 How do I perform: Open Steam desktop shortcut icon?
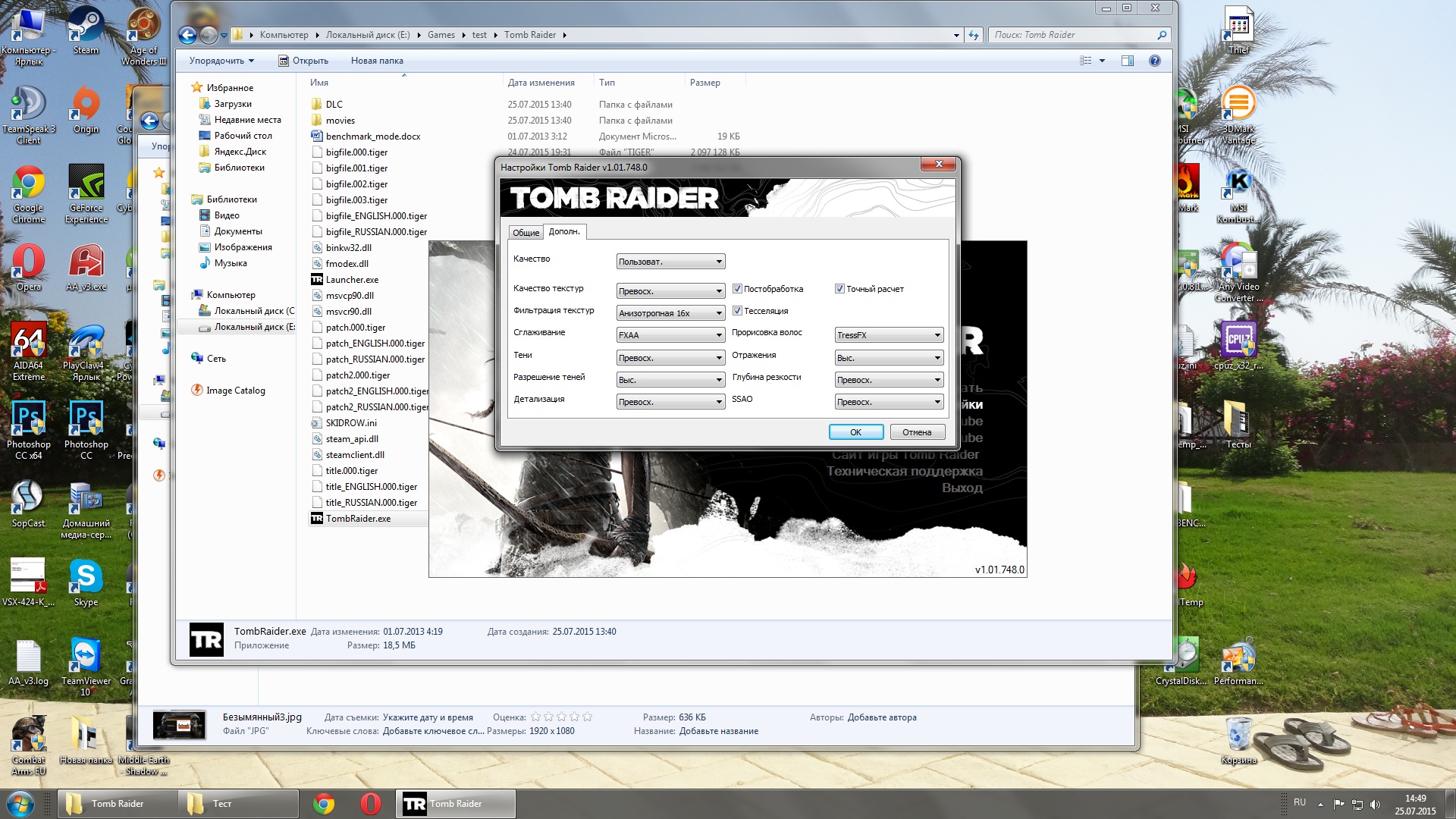[x=86, y=26]
